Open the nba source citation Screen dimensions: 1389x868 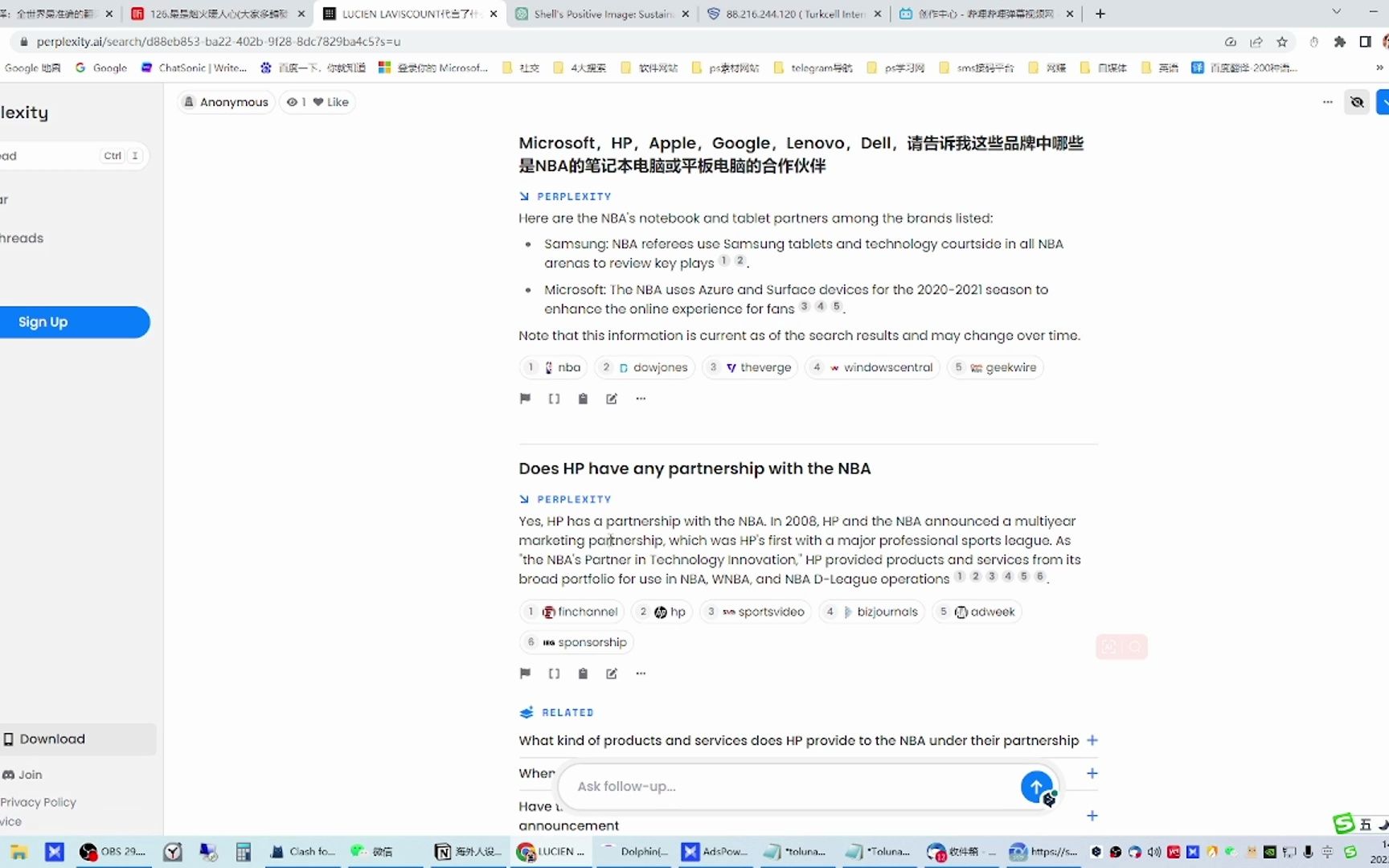click(x=553, y=367)
